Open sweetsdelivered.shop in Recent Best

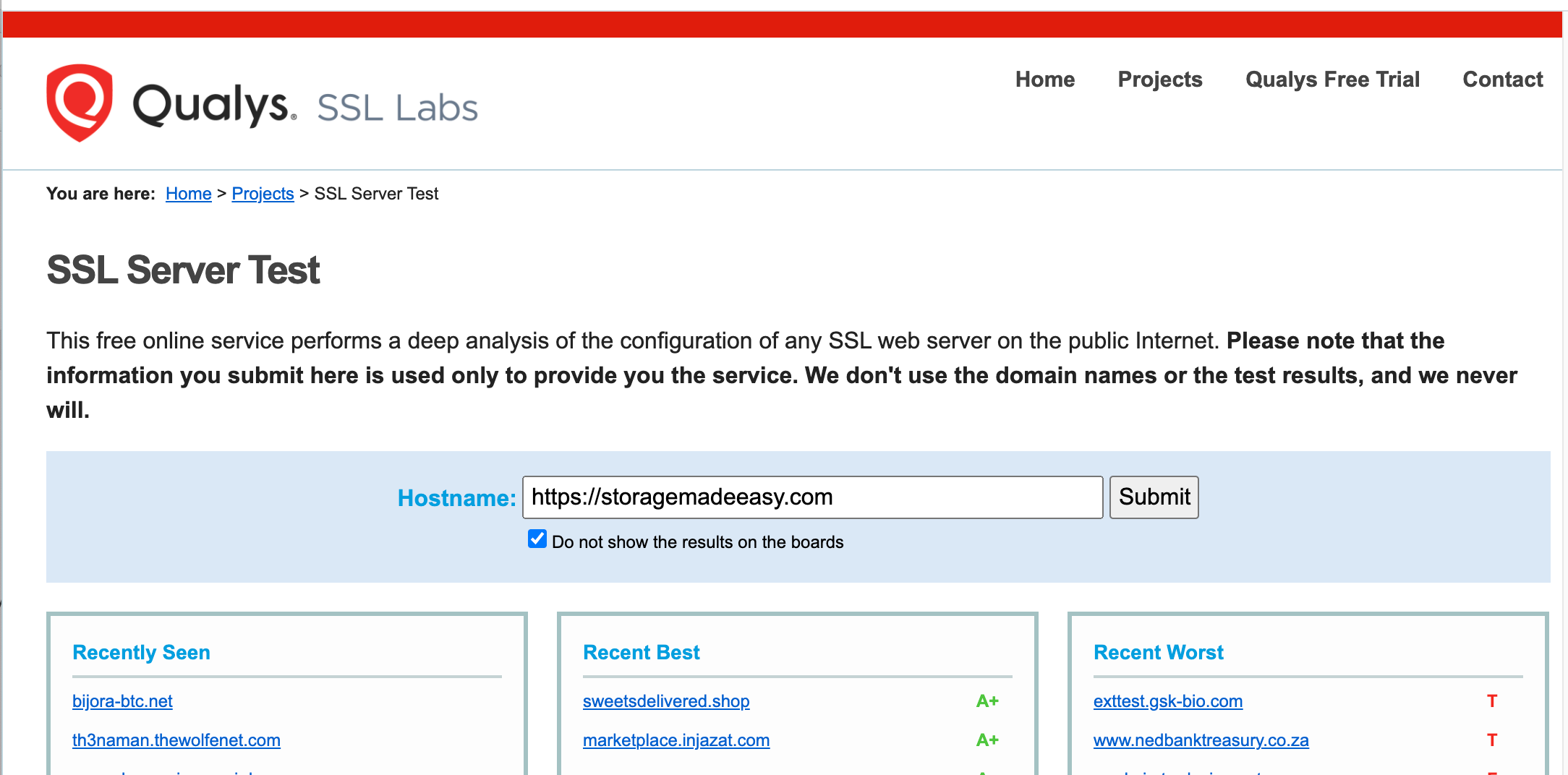tap(665, 701)
